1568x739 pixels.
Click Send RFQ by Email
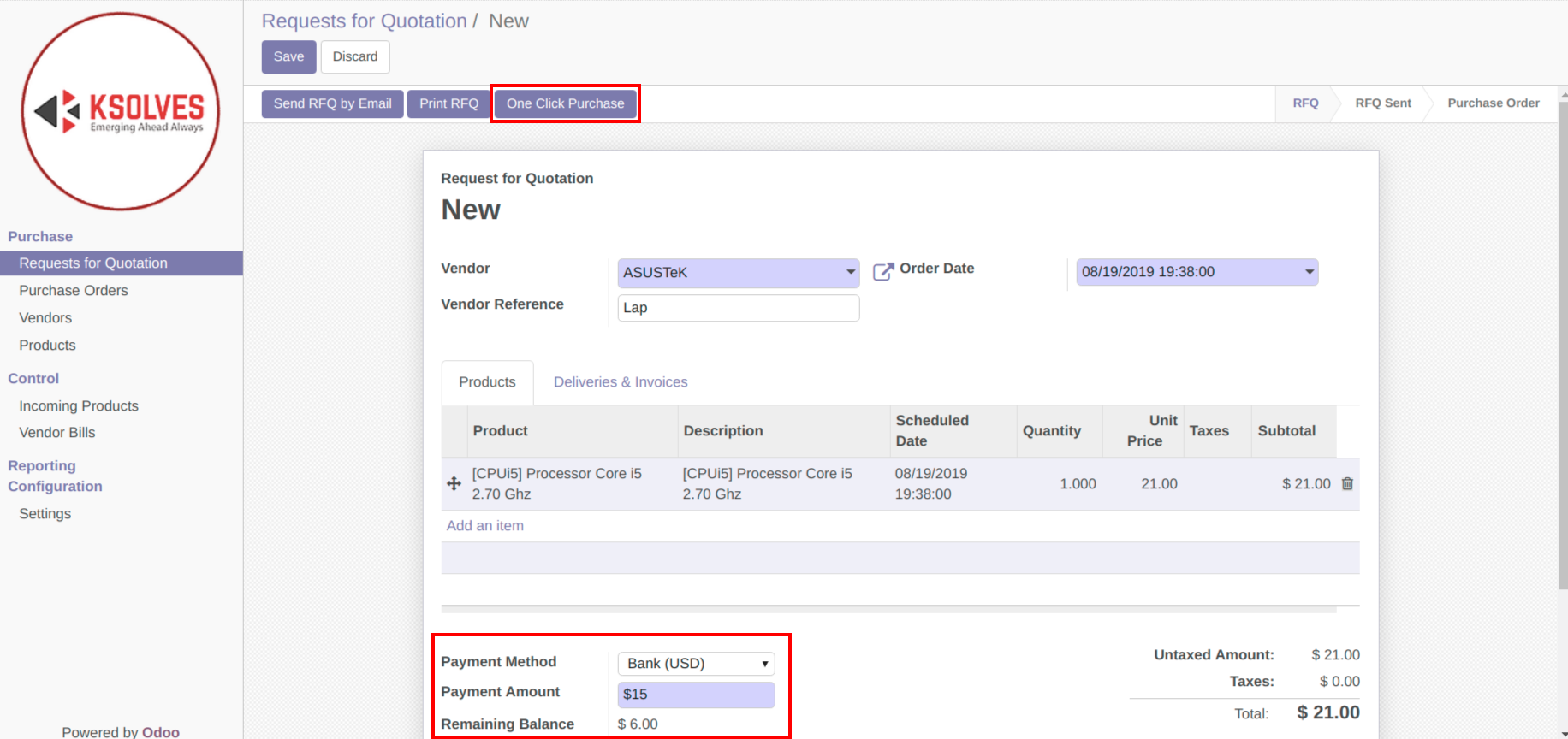tap(332, 103)
